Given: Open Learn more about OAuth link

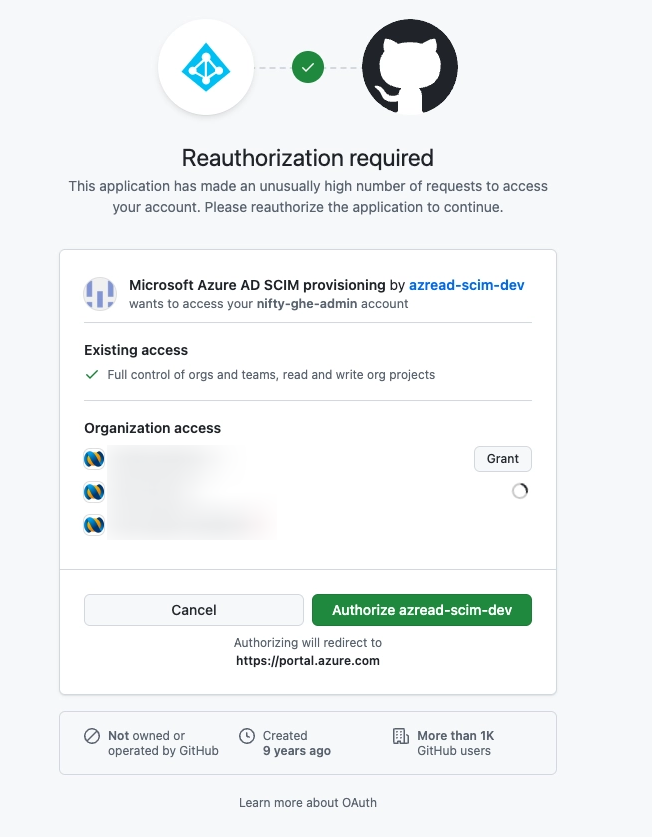Looking at the screenshot, I should coord(308,802).
